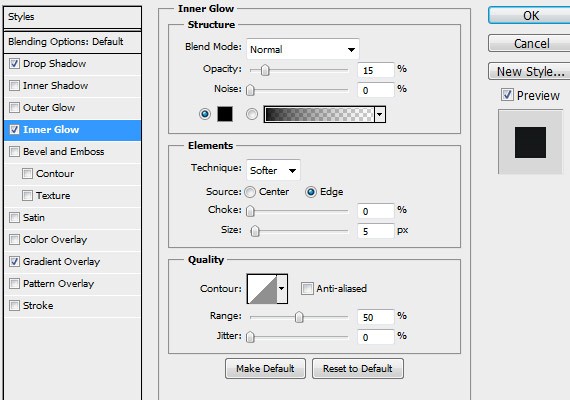The image size is (570, 400).
Task: Enable the Inner Shadow checkbox
Action: (x=15, y=86)
